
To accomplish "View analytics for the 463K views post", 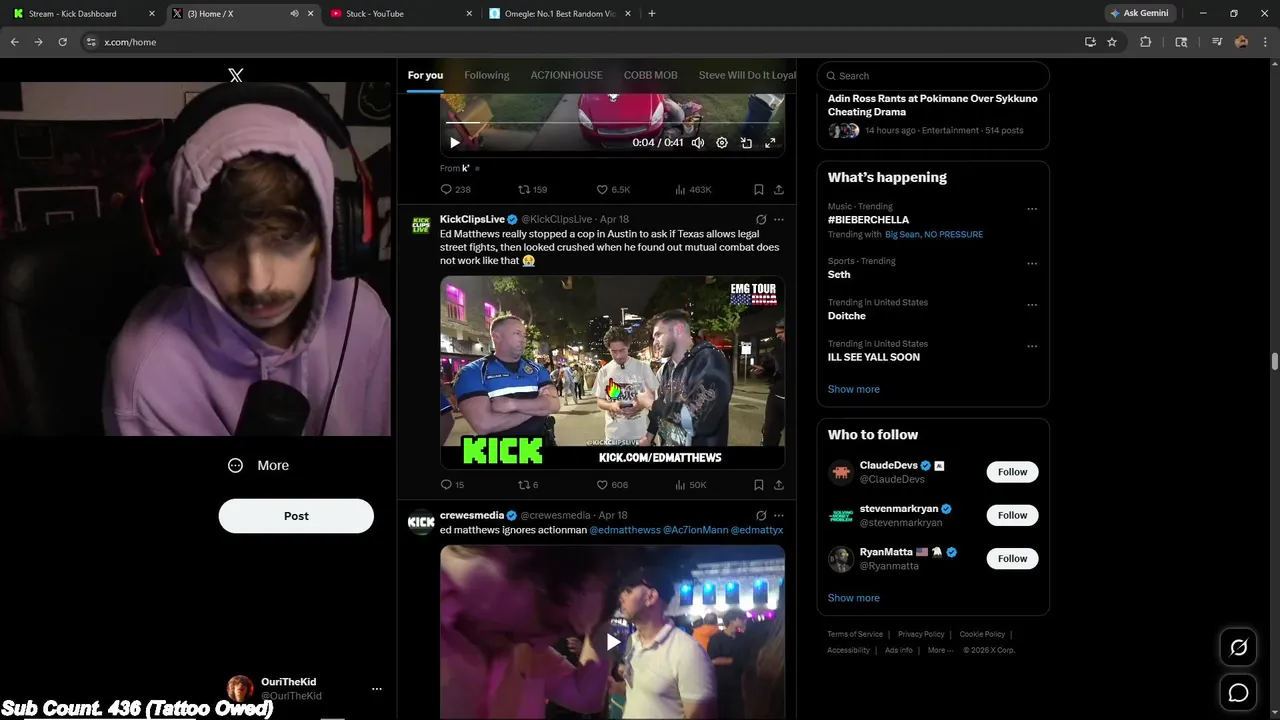I will 693,189.
